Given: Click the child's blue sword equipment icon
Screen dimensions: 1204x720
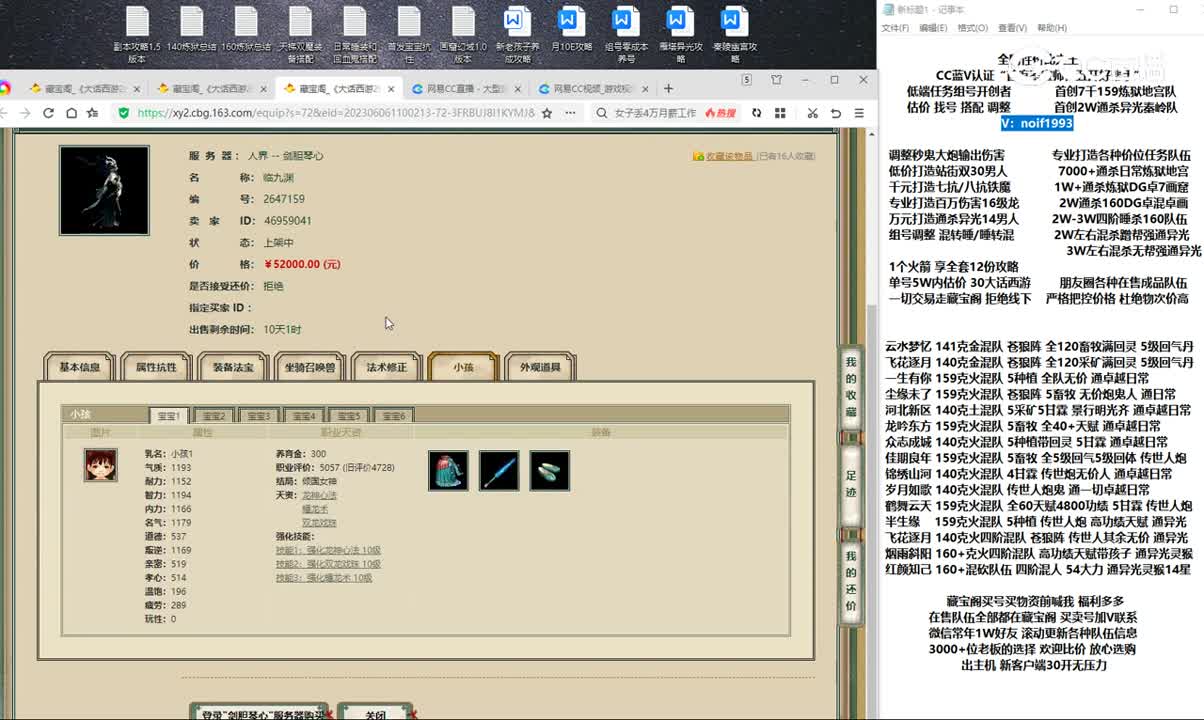Looking at the screenshot, I should (499, 470).
